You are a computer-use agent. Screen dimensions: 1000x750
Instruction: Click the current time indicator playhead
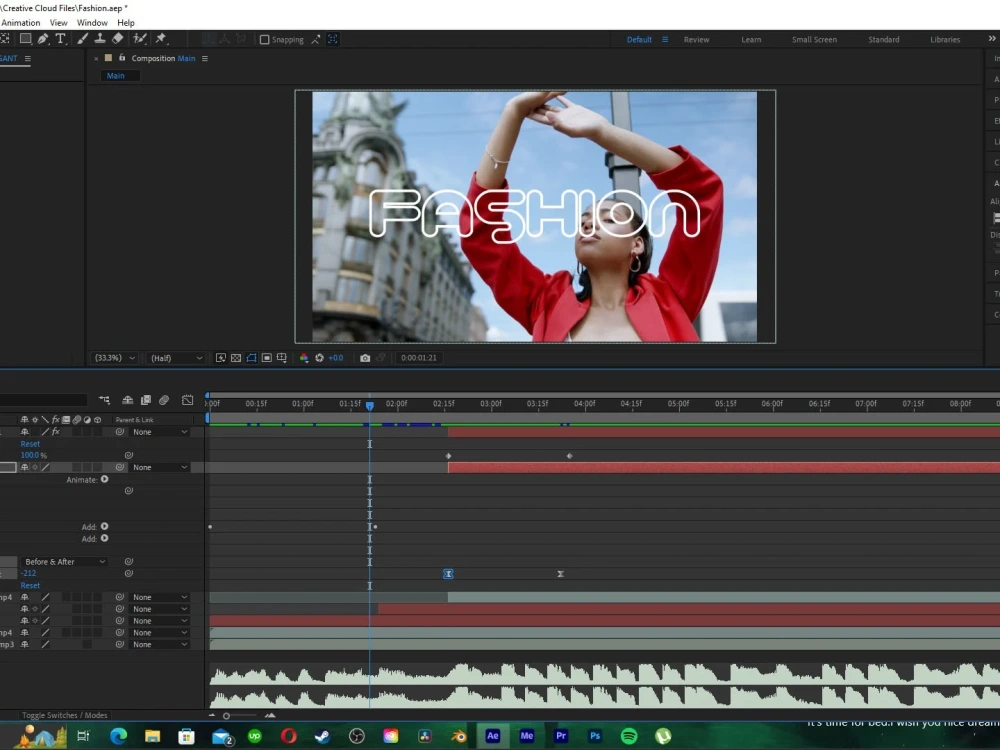click(369, 406)
